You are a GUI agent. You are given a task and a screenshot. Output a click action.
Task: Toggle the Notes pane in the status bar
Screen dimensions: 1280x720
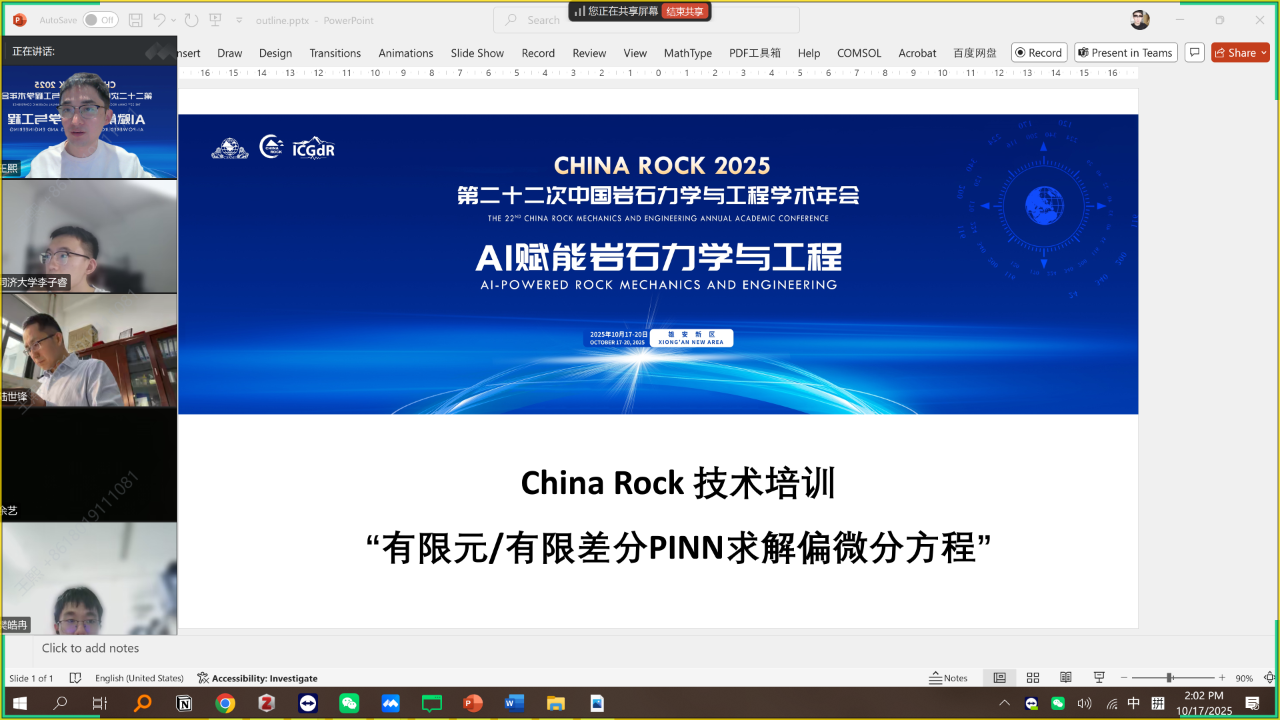(x=948, y=678)
